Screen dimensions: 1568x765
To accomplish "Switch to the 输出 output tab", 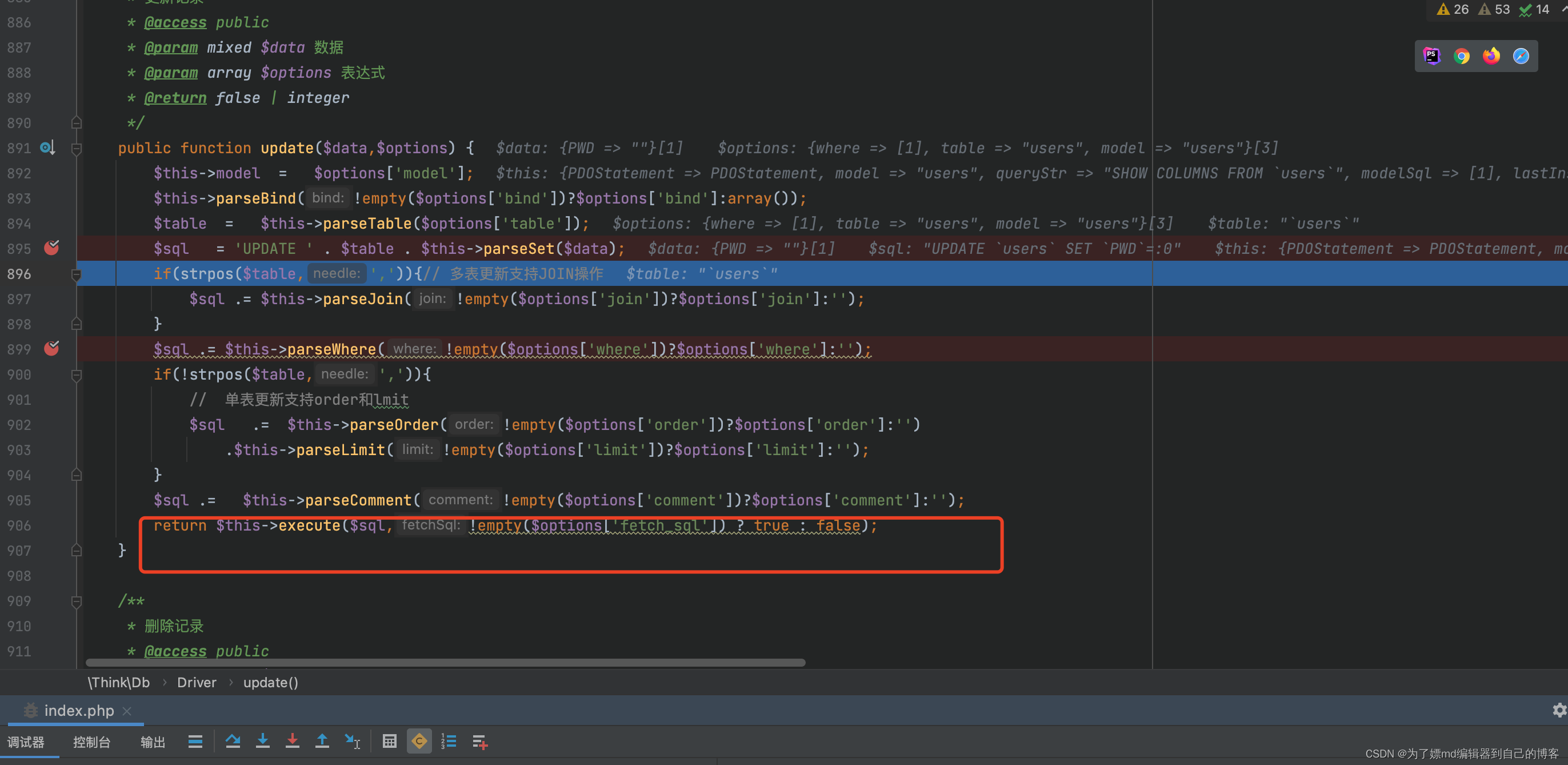I will [x=153, y=742].
